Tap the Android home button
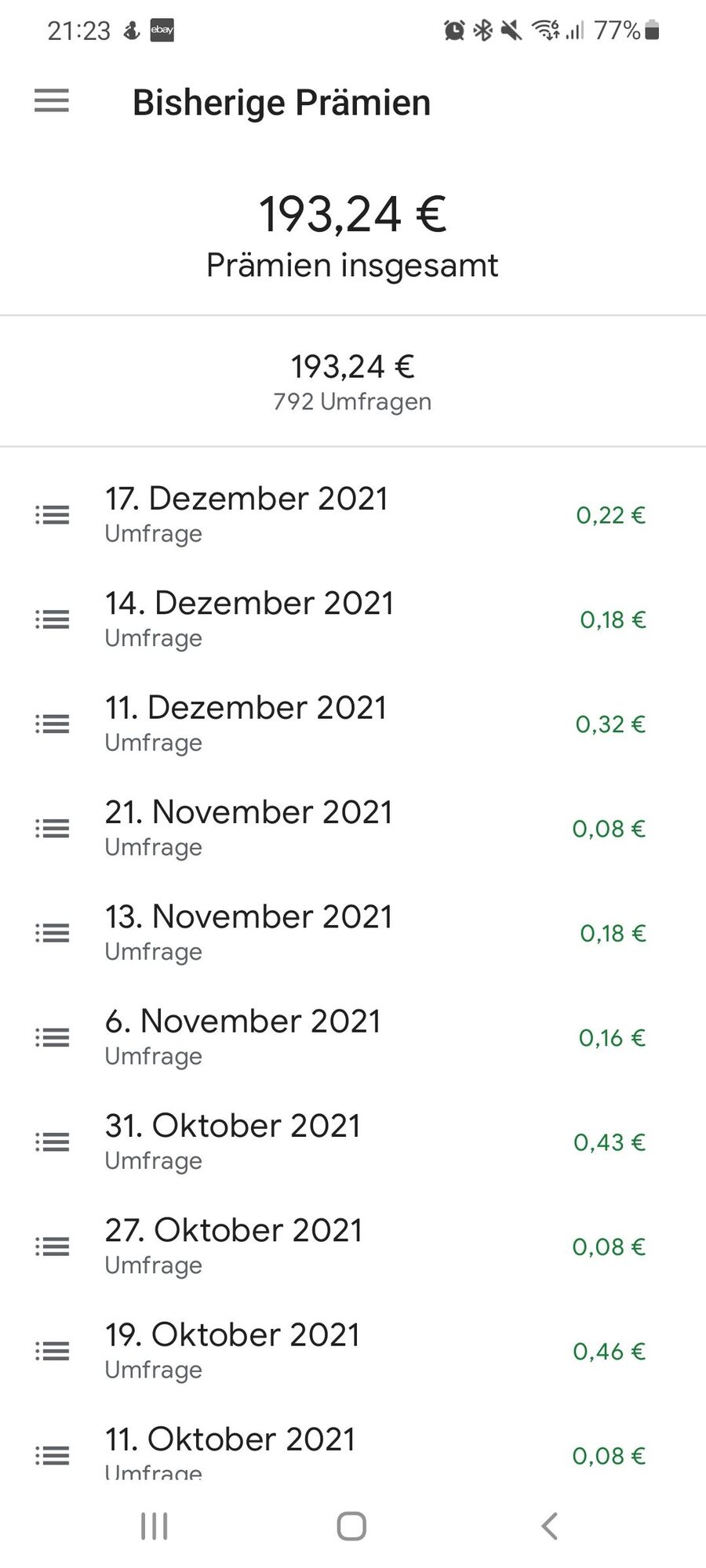 pos(351,1526)
